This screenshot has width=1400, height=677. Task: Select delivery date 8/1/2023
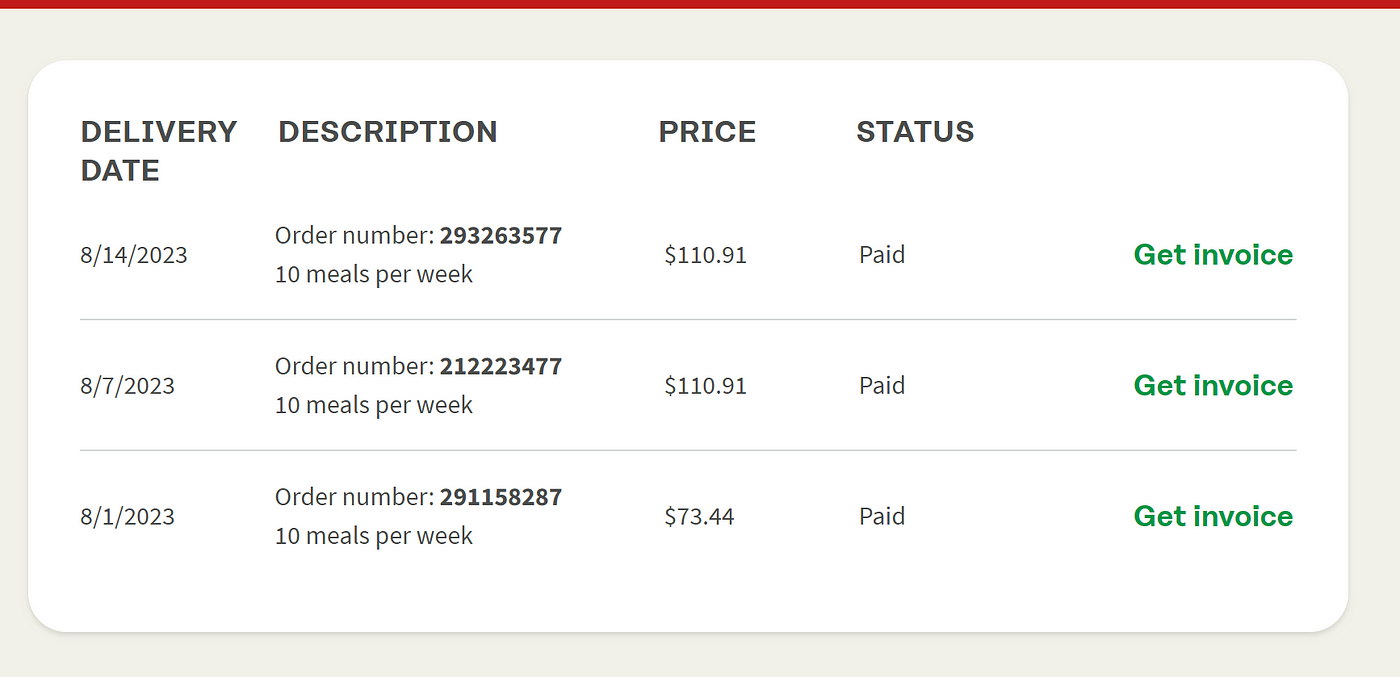(x=128, y=517)
